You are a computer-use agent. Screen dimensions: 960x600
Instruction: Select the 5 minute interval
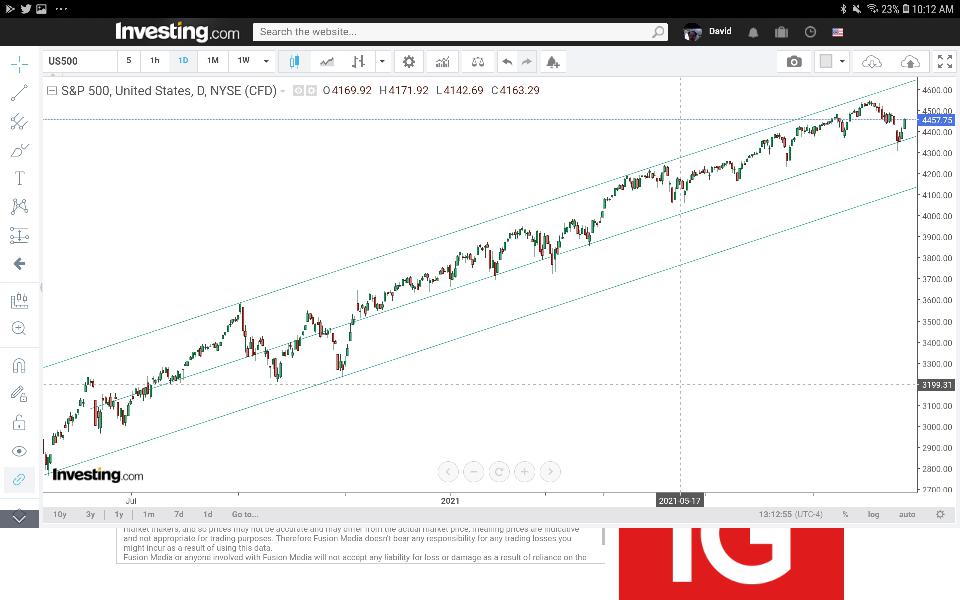click(x=129, y=61)
